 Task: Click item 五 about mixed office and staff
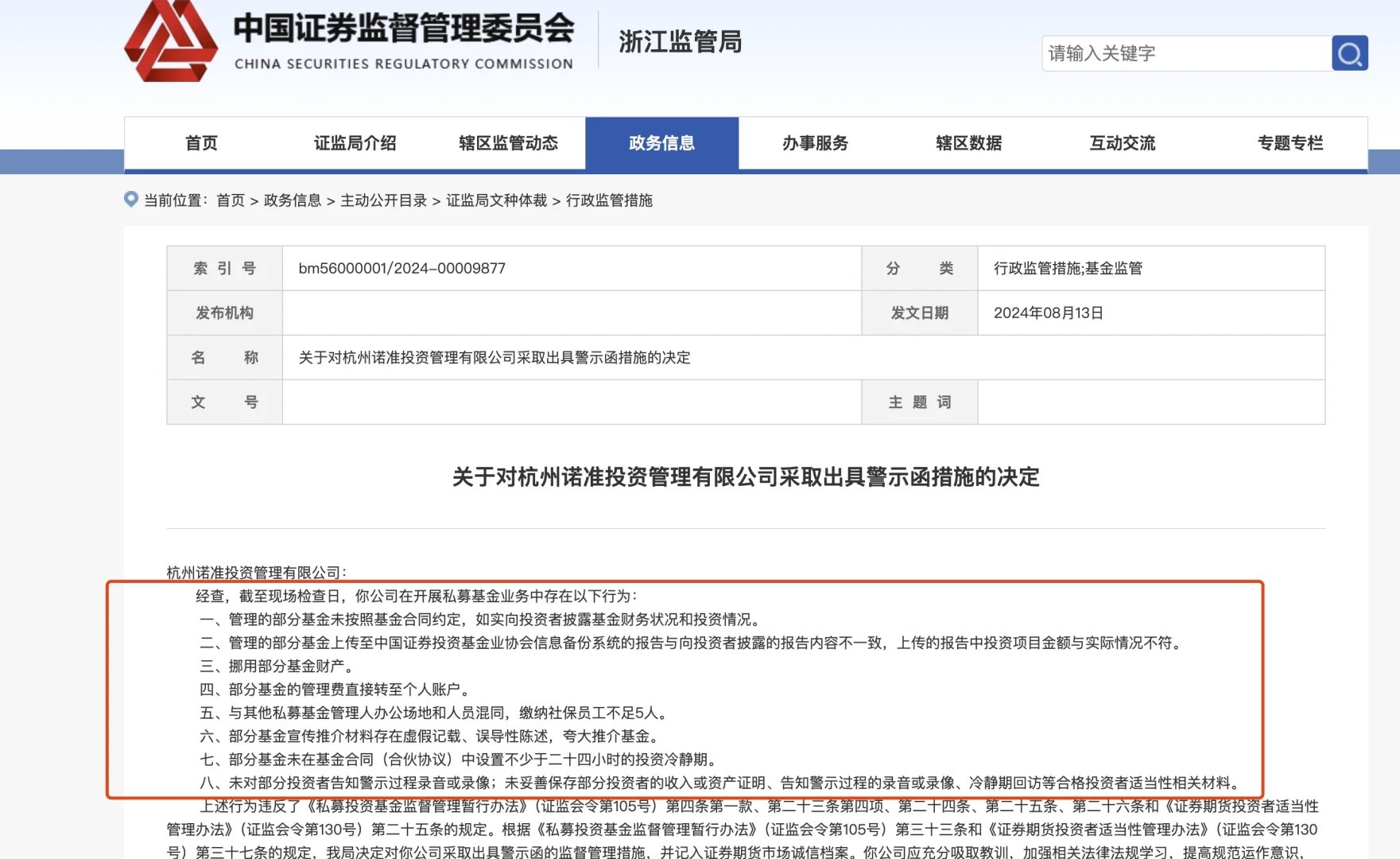tap(435, 713)
